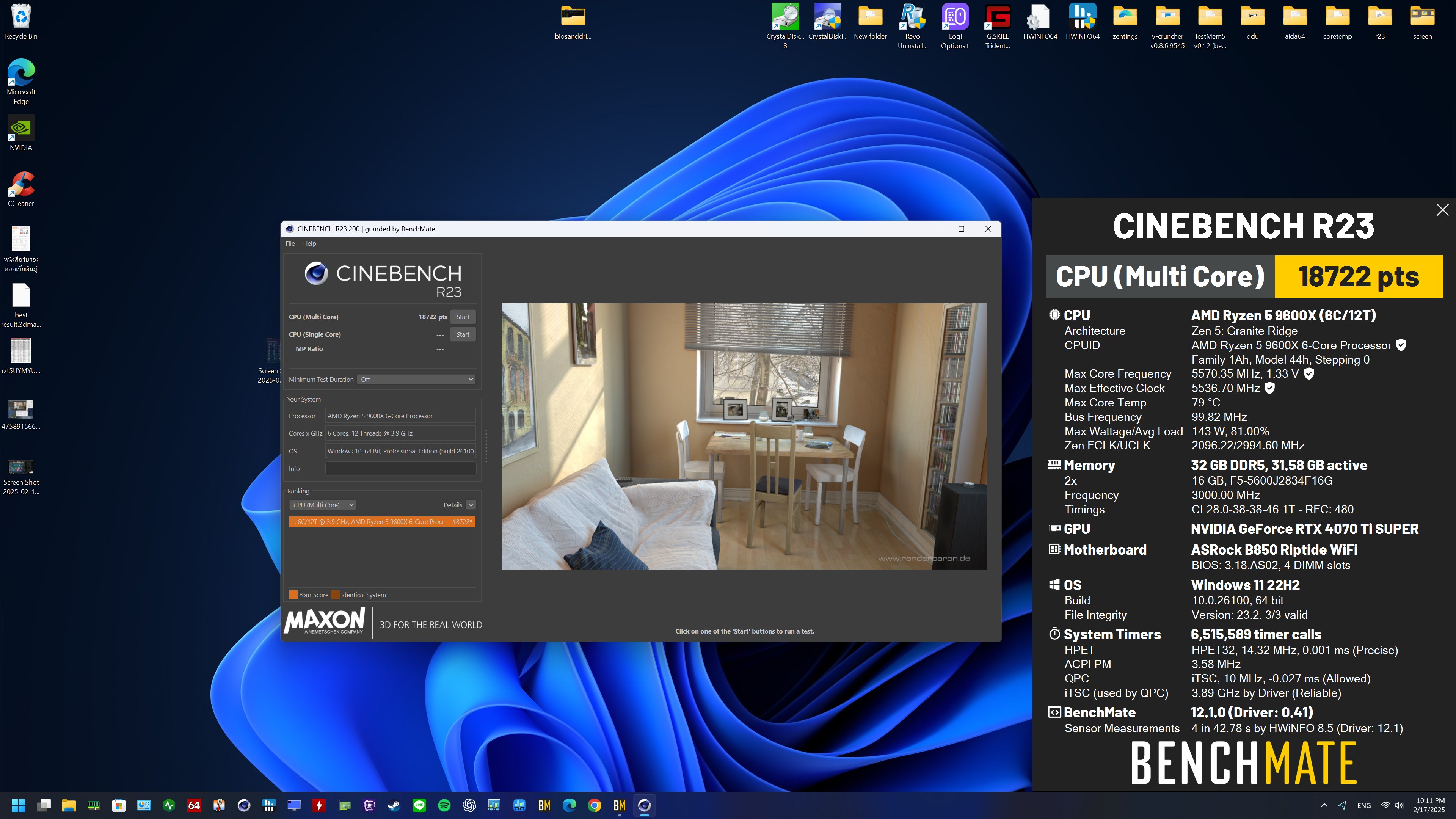Expand the ranking Details arrow
1456x819 pixels.
click(471, 505)
